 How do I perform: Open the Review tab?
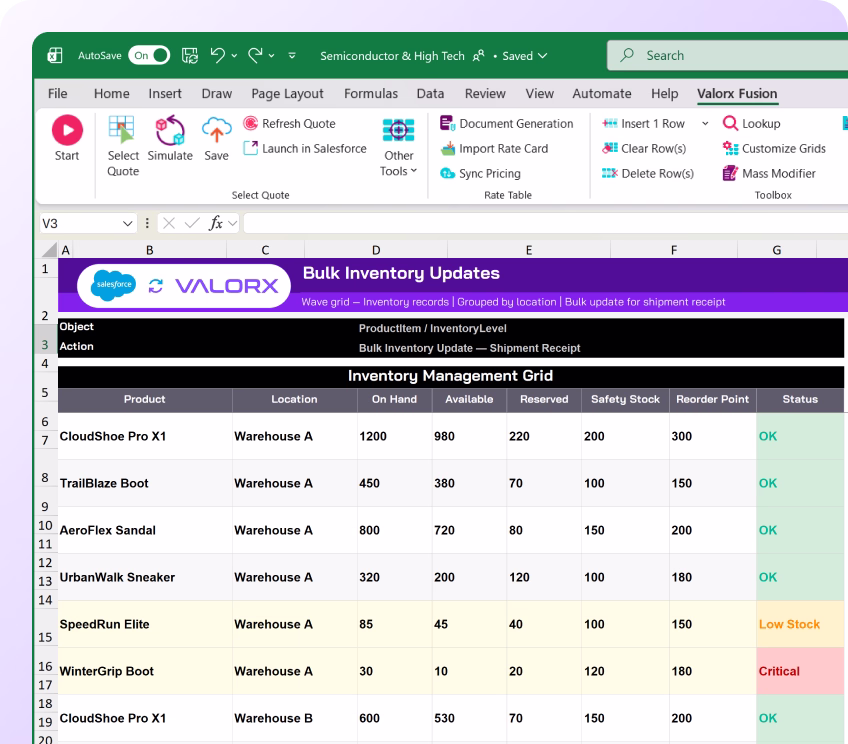[485, 94]
